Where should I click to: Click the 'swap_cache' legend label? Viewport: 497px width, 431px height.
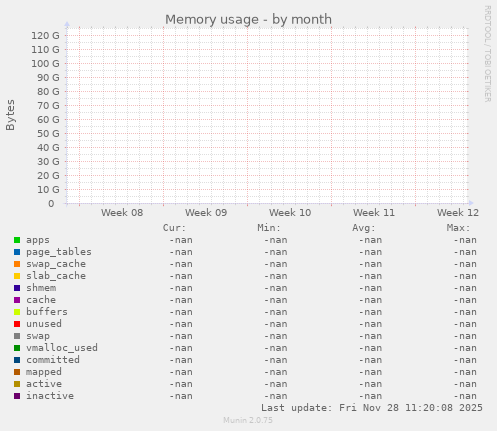pyautogui.click(x=56, y=264)
